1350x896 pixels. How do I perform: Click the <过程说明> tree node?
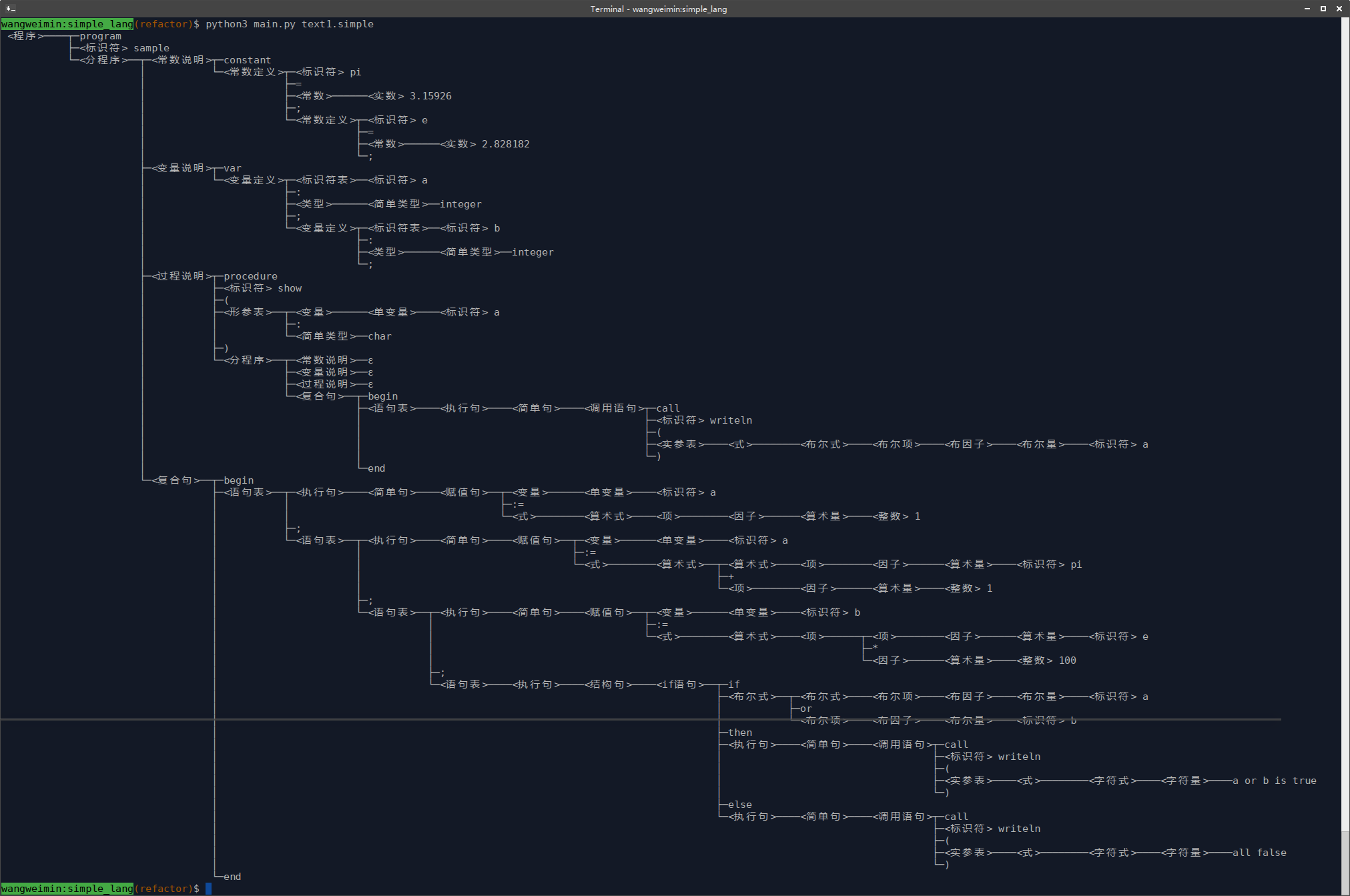pos(182,276)
